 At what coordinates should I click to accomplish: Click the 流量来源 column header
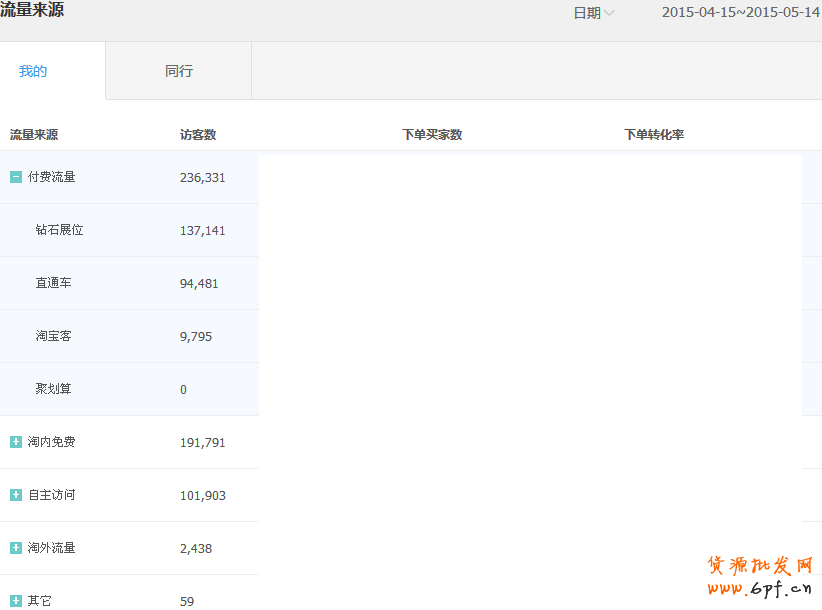point(34,135)
